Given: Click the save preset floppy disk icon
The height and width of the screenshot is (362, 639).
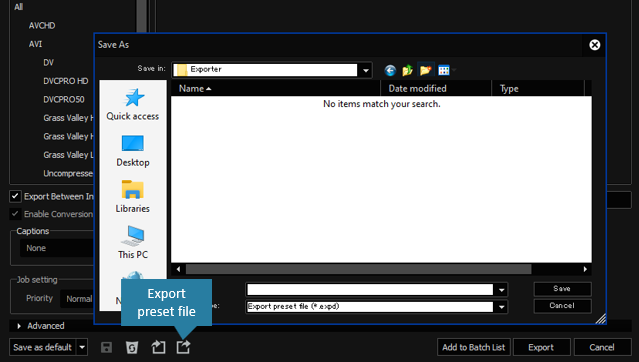Looking at the screenshot, I should tap(106, 347).
